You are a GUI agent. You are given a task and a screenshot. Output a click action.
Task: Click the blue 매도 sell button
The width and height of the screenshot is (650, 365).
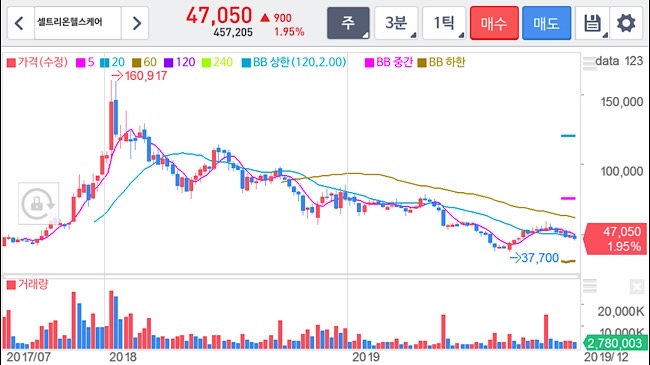[x=546, y=23]
